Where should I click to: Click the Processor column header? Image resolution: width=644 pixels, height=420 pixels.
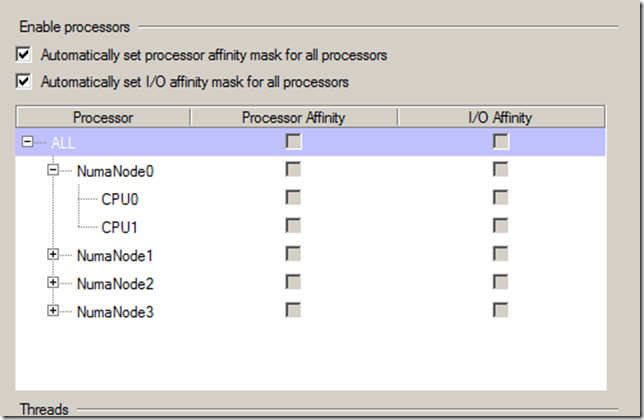tap(103, 118)
